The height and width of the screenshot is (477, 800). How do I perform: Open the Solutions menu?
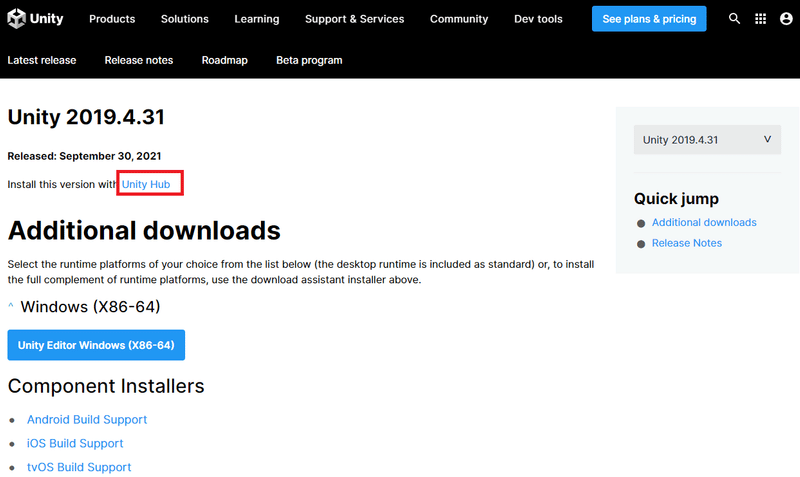pos(185,19)
